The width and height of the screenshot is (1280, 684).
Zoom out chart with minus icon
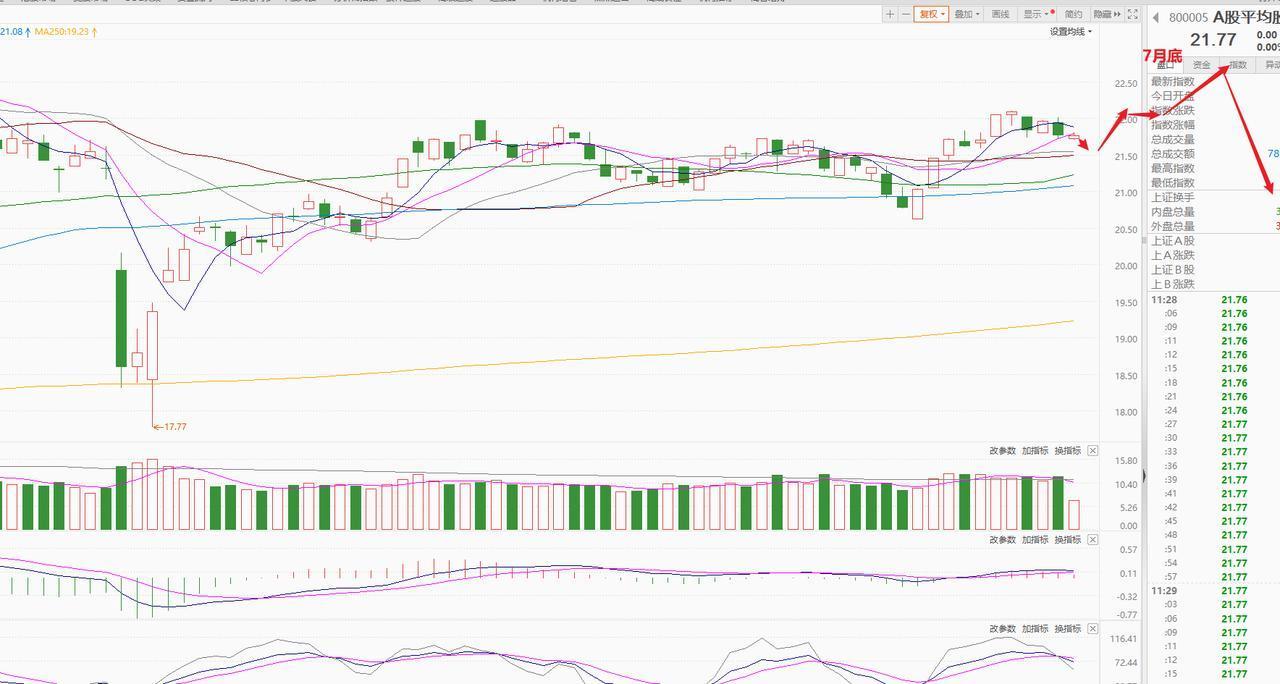tap(906, 14)
